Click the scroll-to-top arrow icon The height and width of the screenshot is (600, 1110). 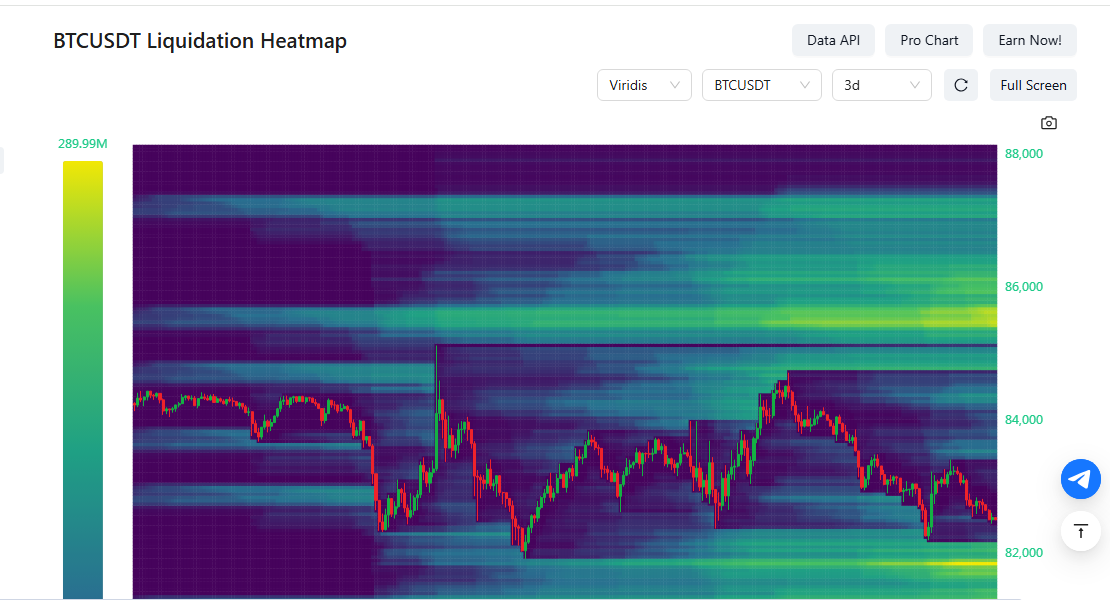coord(1080,531)
